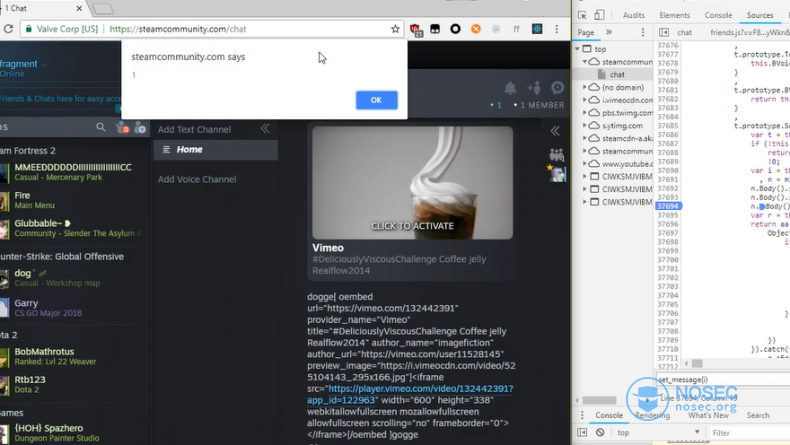The image size is (790, 445).
Task: Click OK in the steamcommunity.com alert
Action: [x=376, y=100]
